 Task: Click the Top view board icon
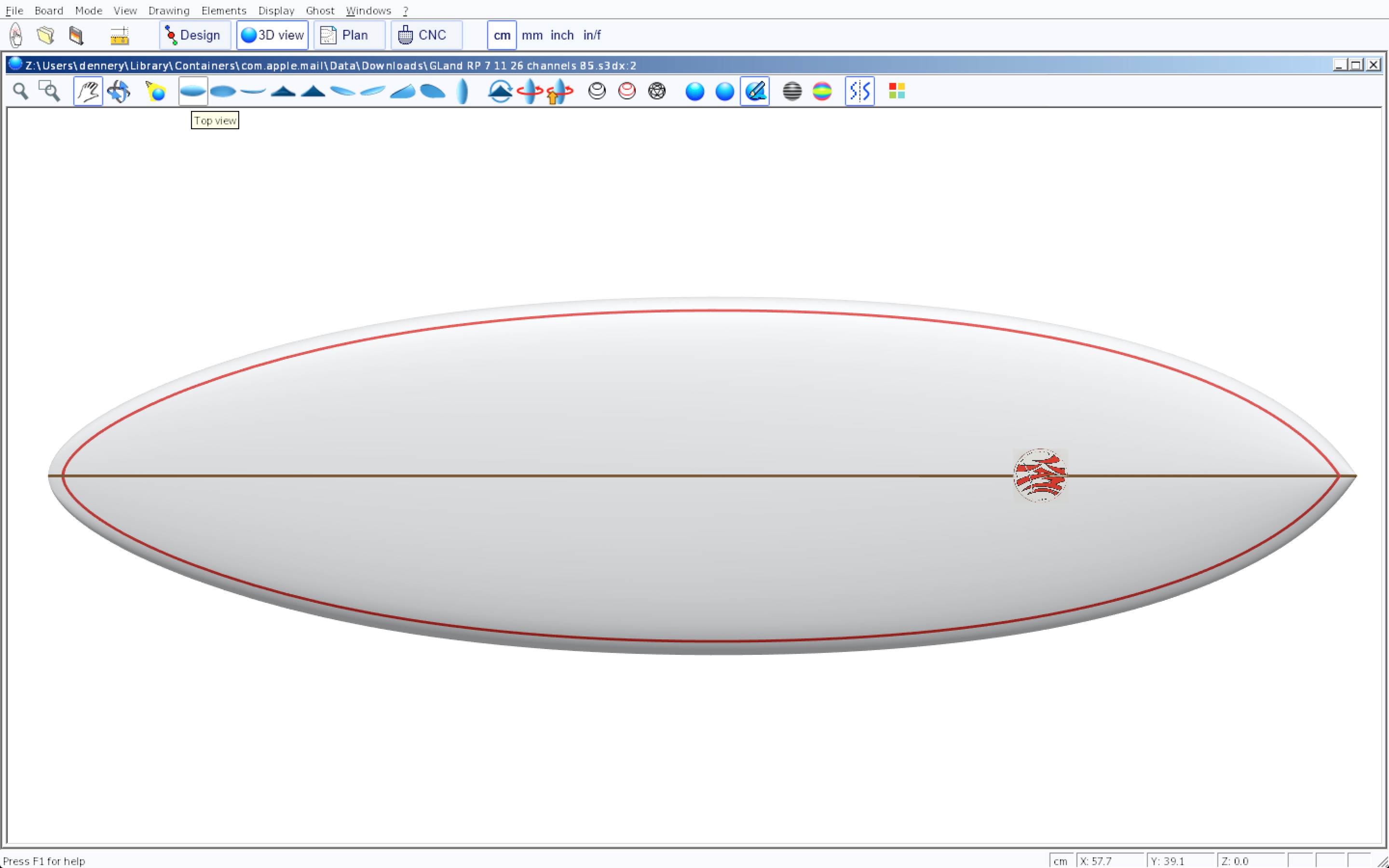pyautogui.click(x=193, y=91)
